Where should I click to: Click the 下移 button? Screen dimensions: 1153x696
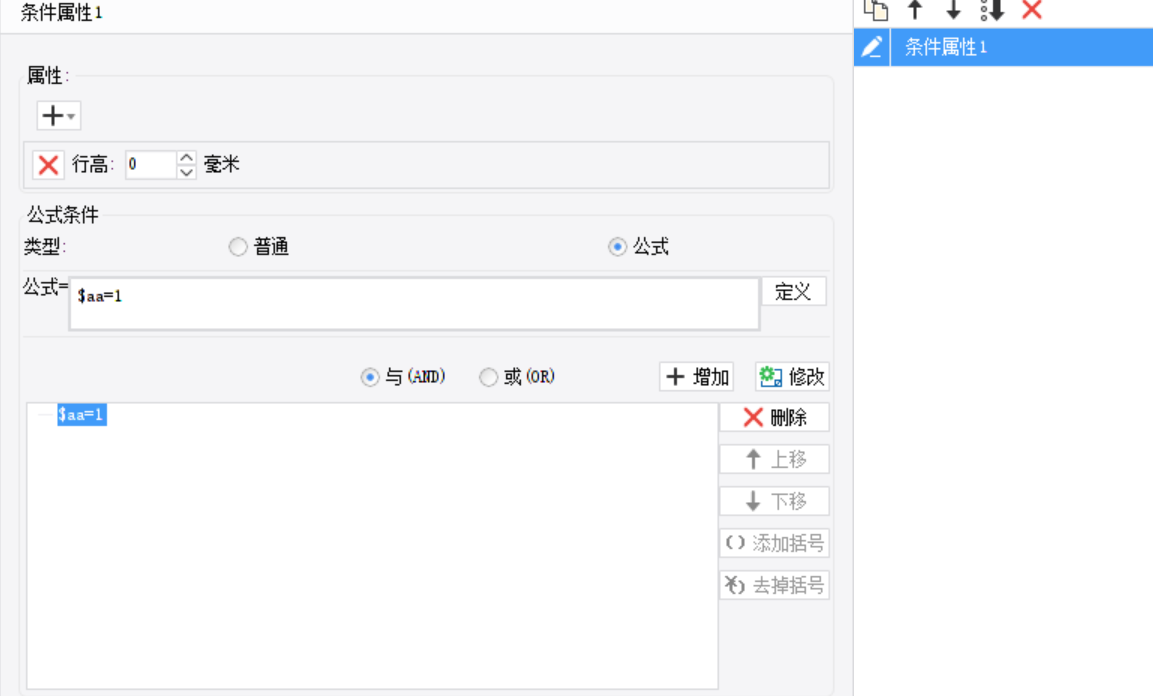[x=774, y=501]
